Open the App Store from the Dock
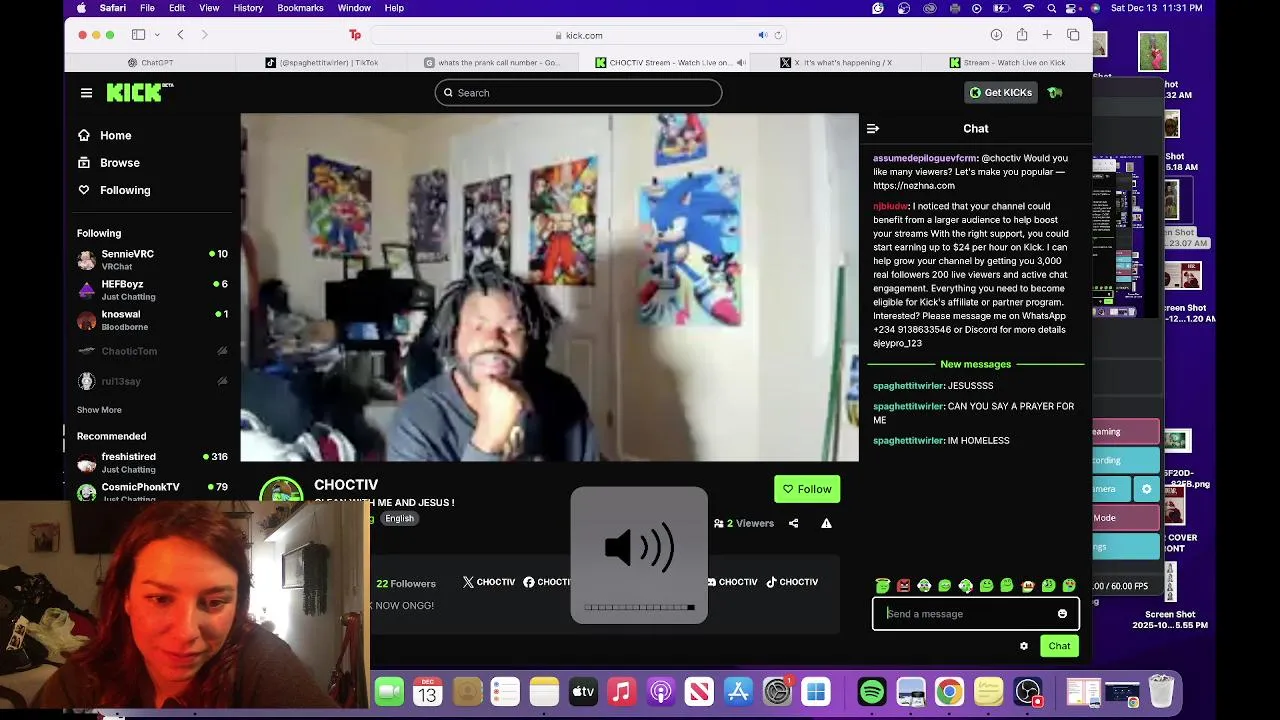 [x=738, y=691]
